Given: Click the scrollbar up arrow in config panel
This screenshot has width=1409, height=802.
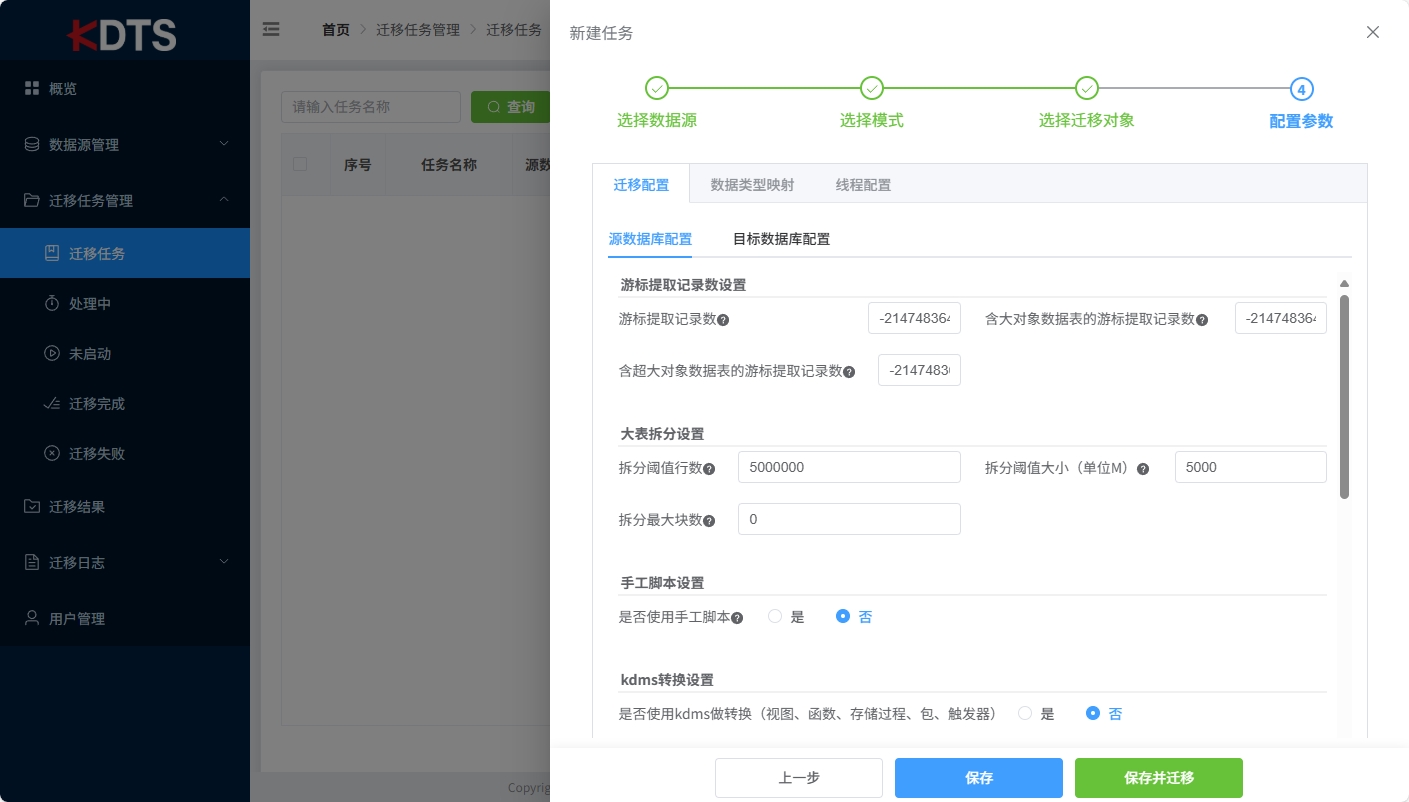Looking at the screenshot, I should (x=1344, y=284).
